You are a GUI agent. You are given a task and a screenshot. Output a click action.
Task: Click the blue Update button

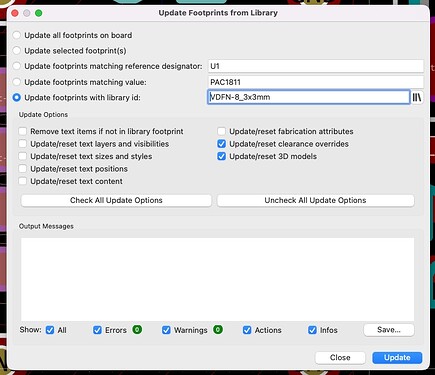(x=397, y=358)
